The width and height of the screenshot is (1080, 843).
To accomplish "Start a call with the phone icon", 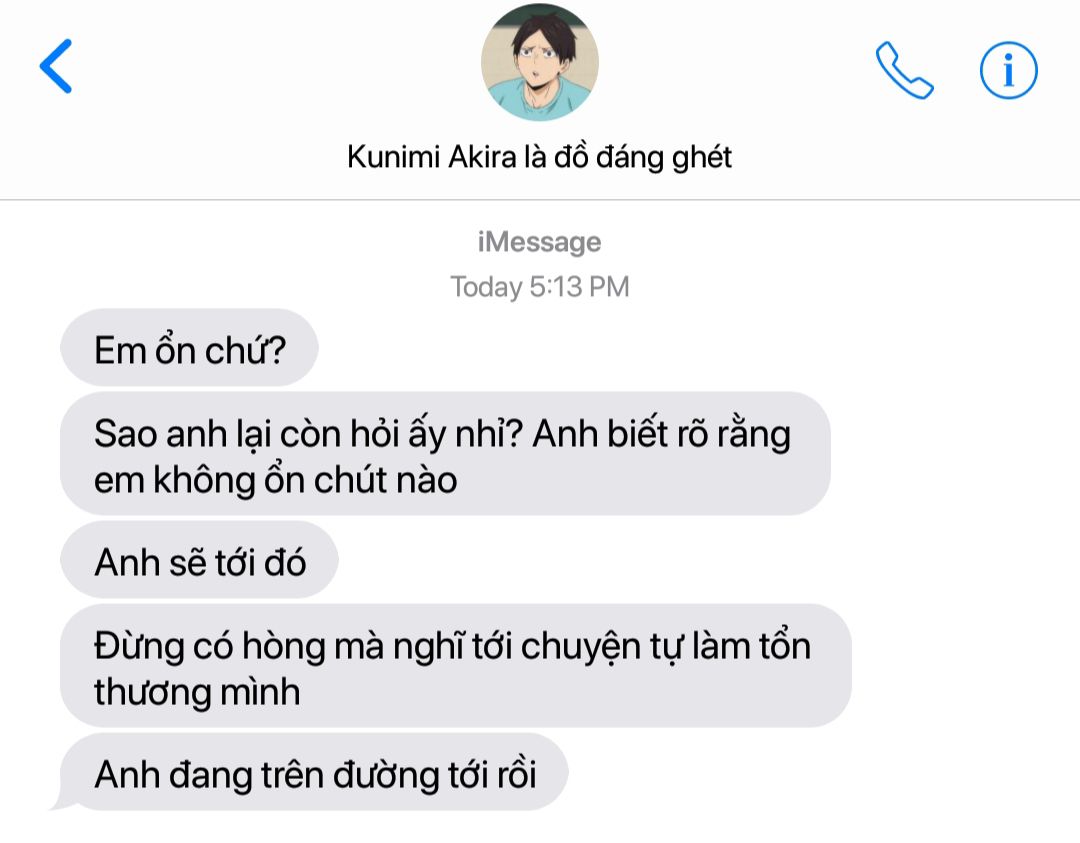I will [x=904, y=70].
